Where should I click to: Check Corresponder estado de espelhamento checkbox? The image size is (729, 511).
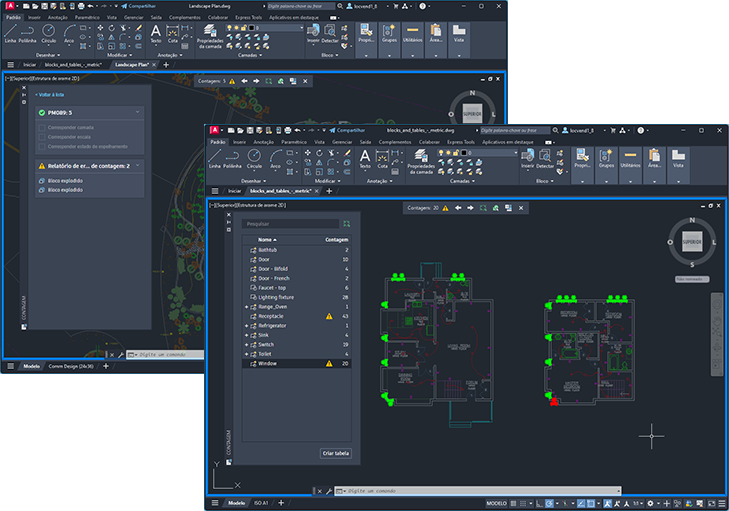click(x=42, y=146)
